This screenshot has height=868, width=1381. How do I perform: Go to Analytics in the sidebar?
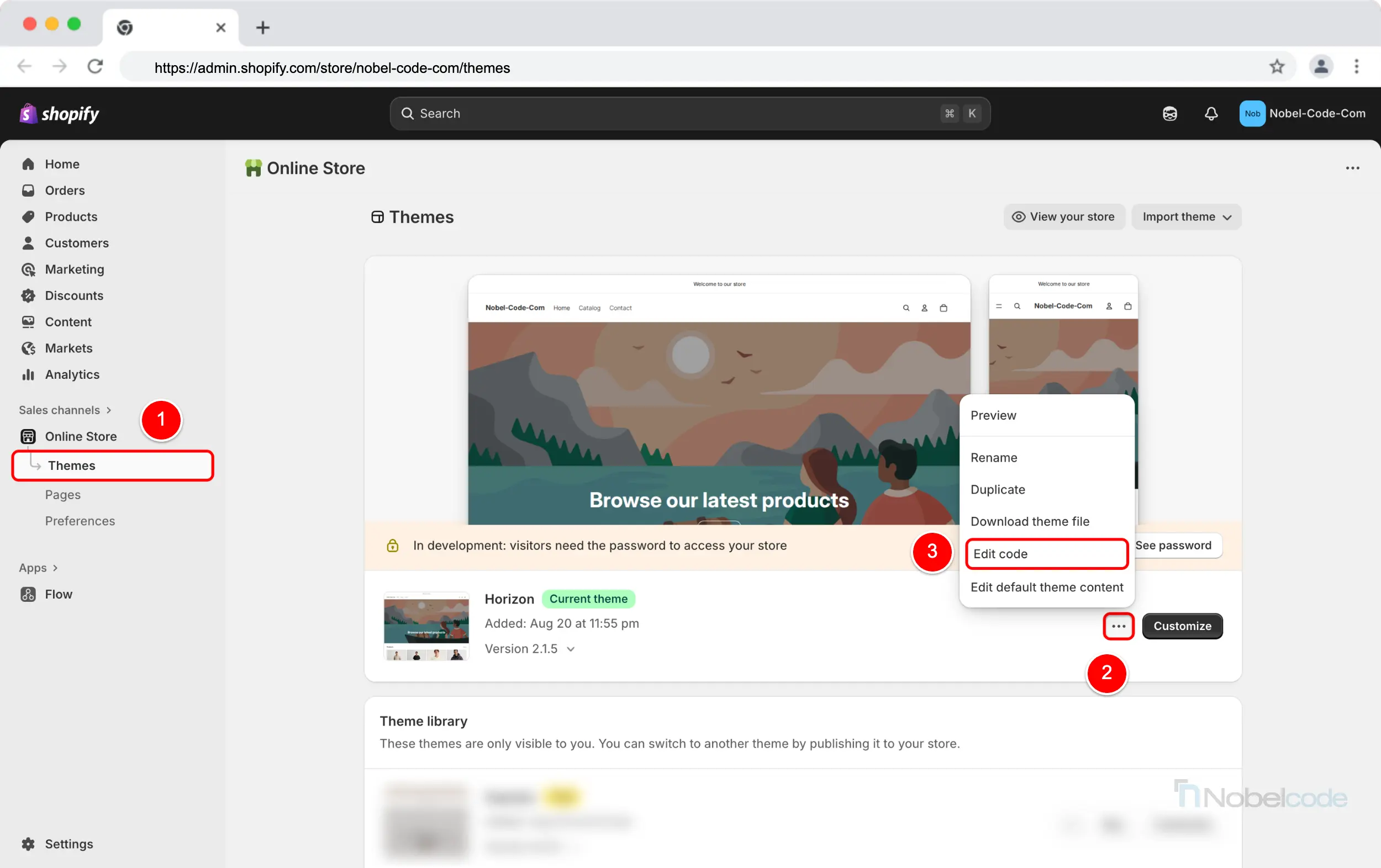click(72, 374)
